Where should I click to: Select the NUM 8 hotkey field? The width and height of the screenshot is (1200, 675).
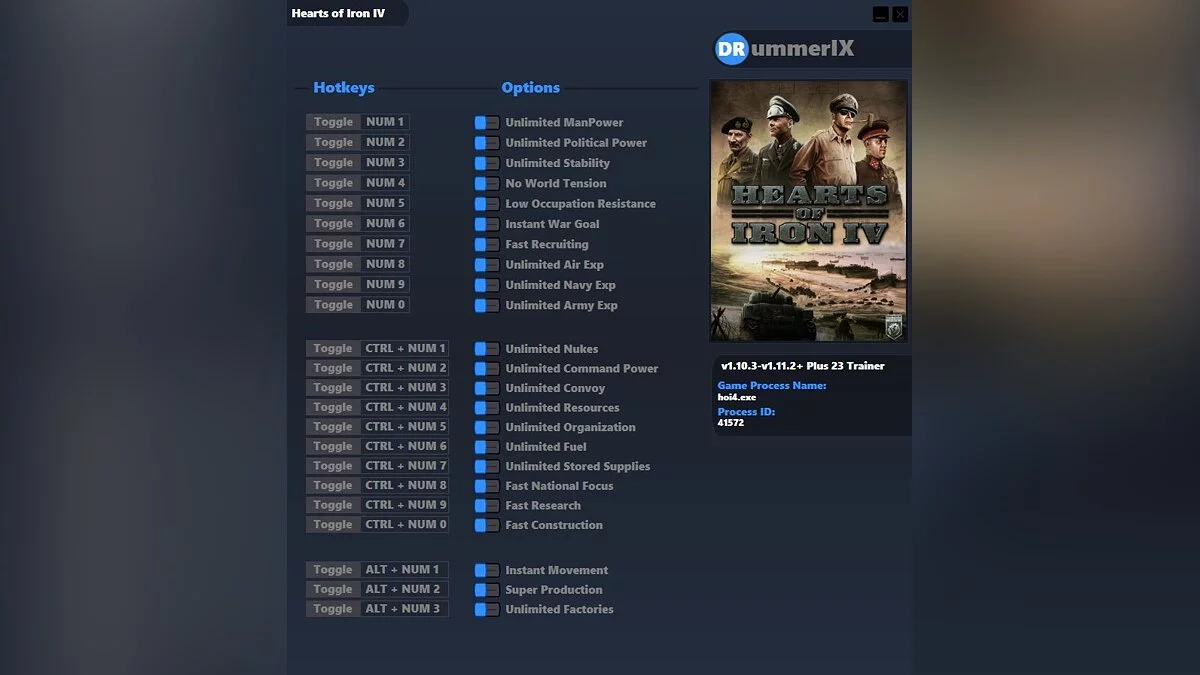point(386,264)
